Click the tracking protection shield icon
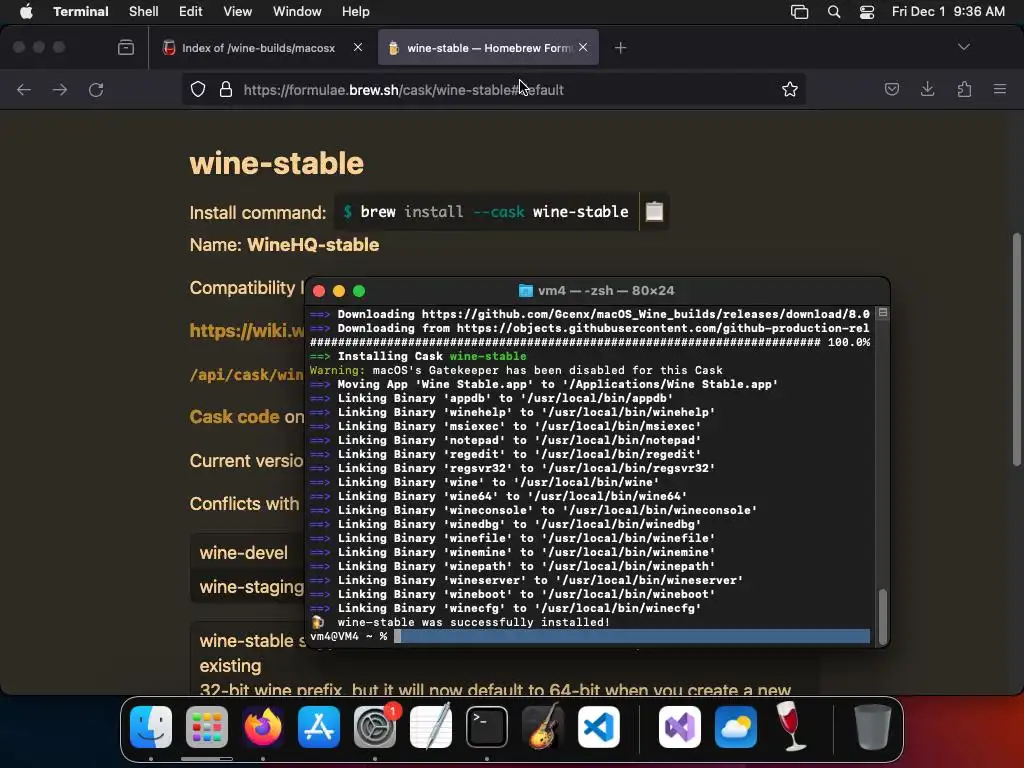The image size is (1024, 768). click(x=198, y=89)
